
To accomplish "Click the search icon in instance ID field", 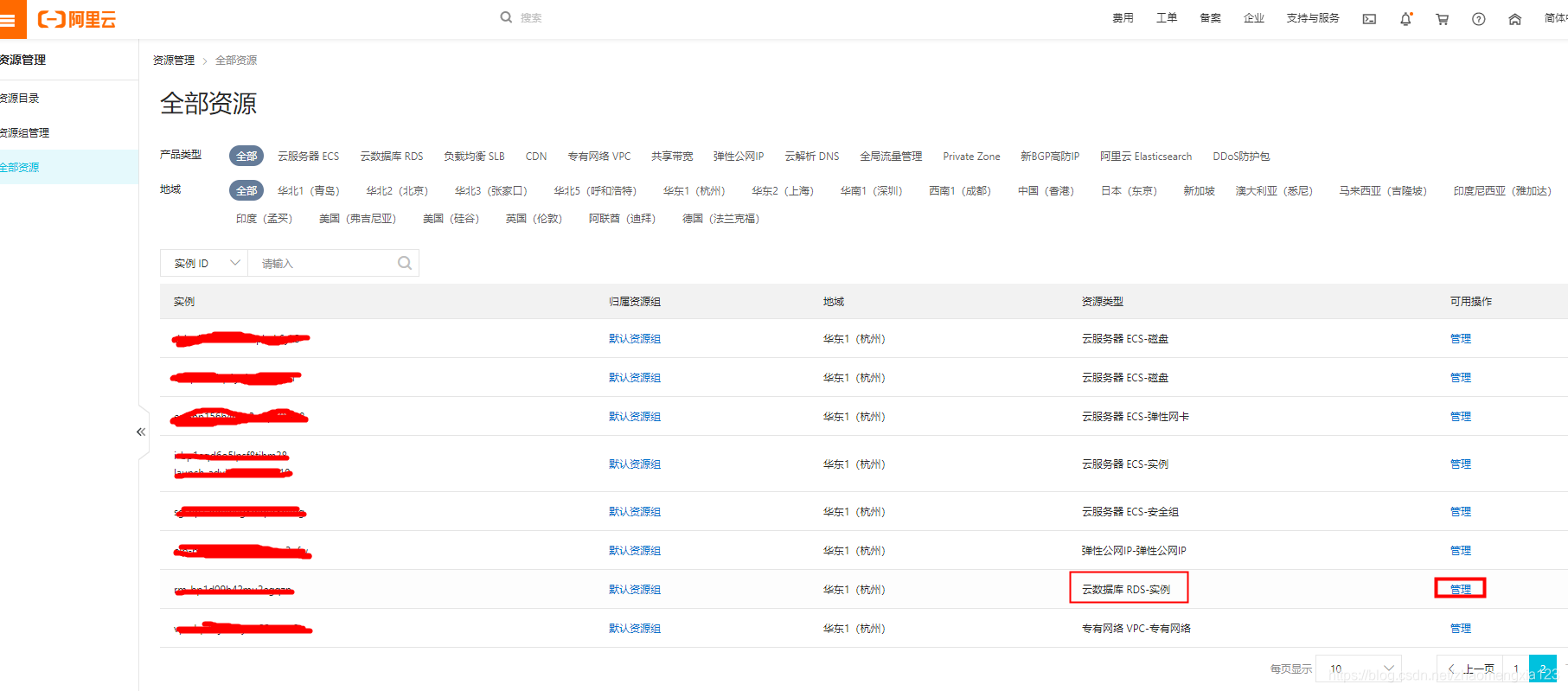I will [404, 263].
